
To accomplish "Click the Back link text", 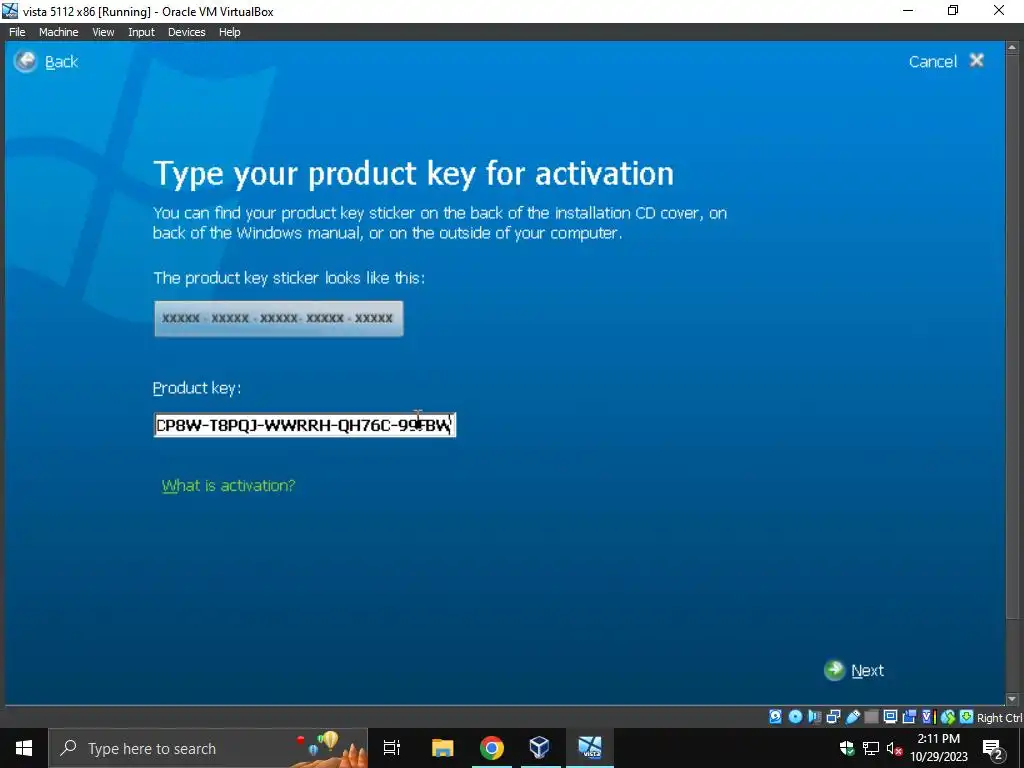I will click(61, 62).
